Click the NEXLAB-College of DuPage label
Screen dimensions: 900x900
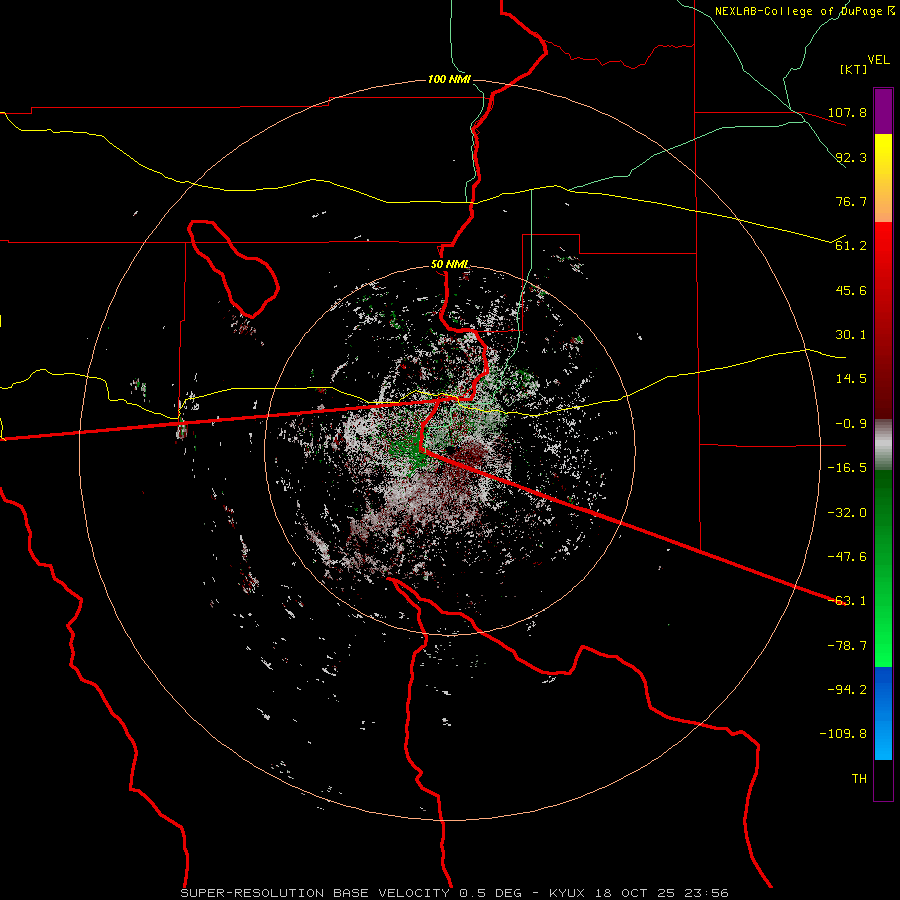[798, 11]
